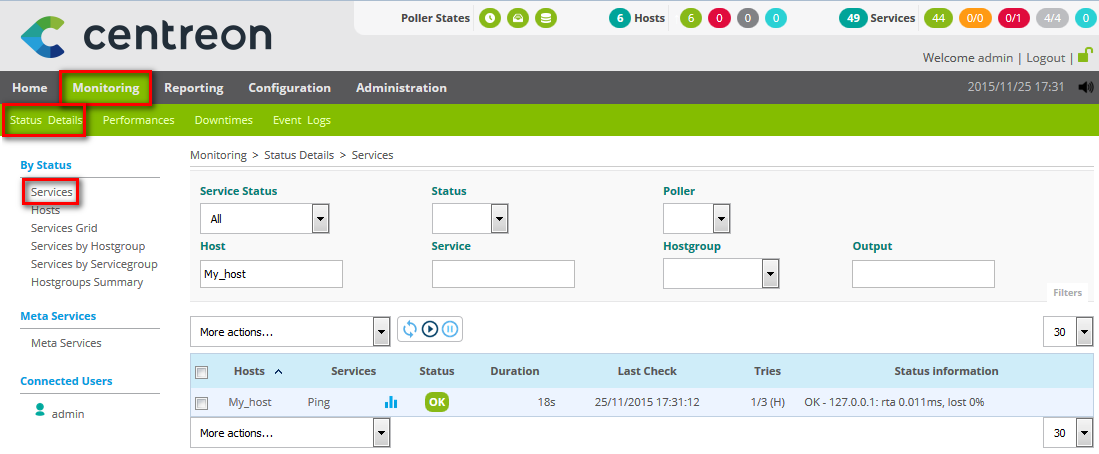Sort by the Last Check column header
This screenshot has height=454, width=1099.
(647, 371)
